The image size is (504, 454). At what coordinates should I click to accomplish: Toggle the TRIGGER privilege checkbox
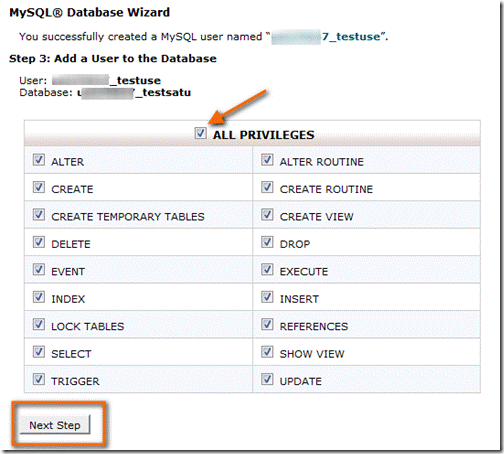(39, 379)
